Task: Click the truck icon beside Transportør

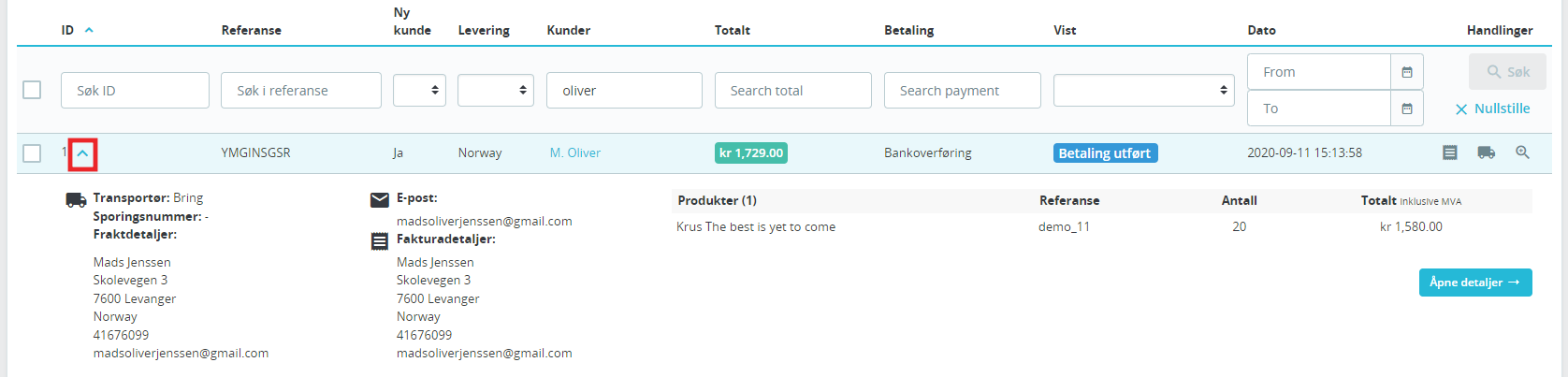Action: pos(76,199)
